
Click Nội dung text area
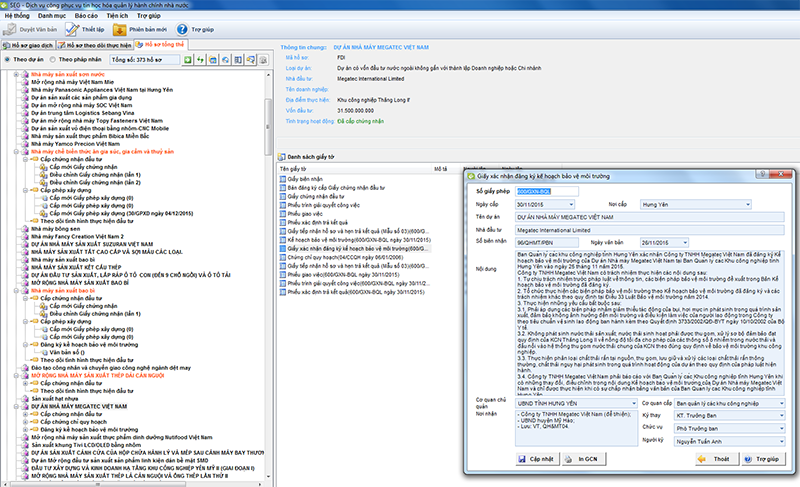[x=650, y=322]
